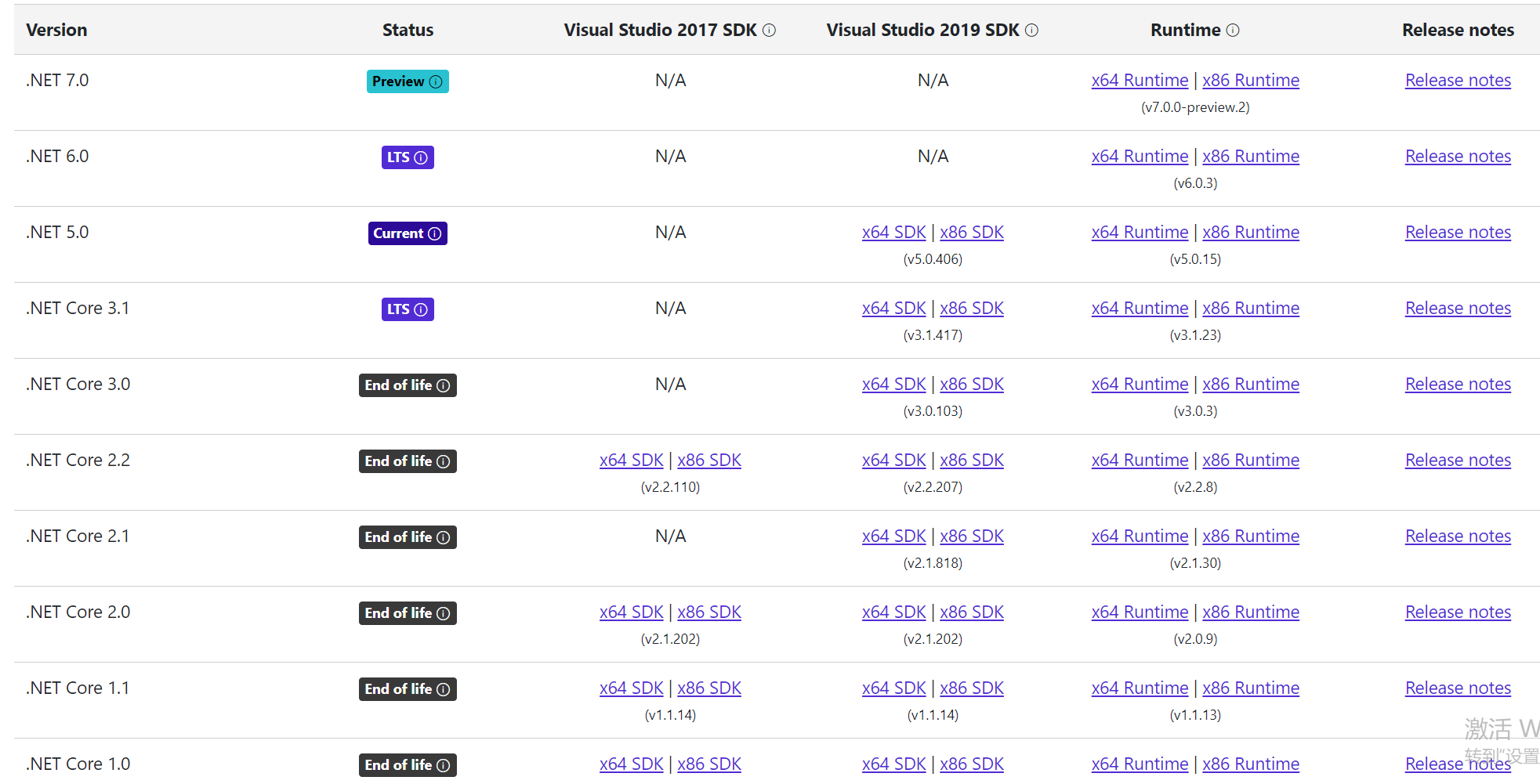Download .NET Core 2.0 x86 SDK for VS 2019
The height and width of the screenshot is (784, 1540).
[x=972, y=612]
